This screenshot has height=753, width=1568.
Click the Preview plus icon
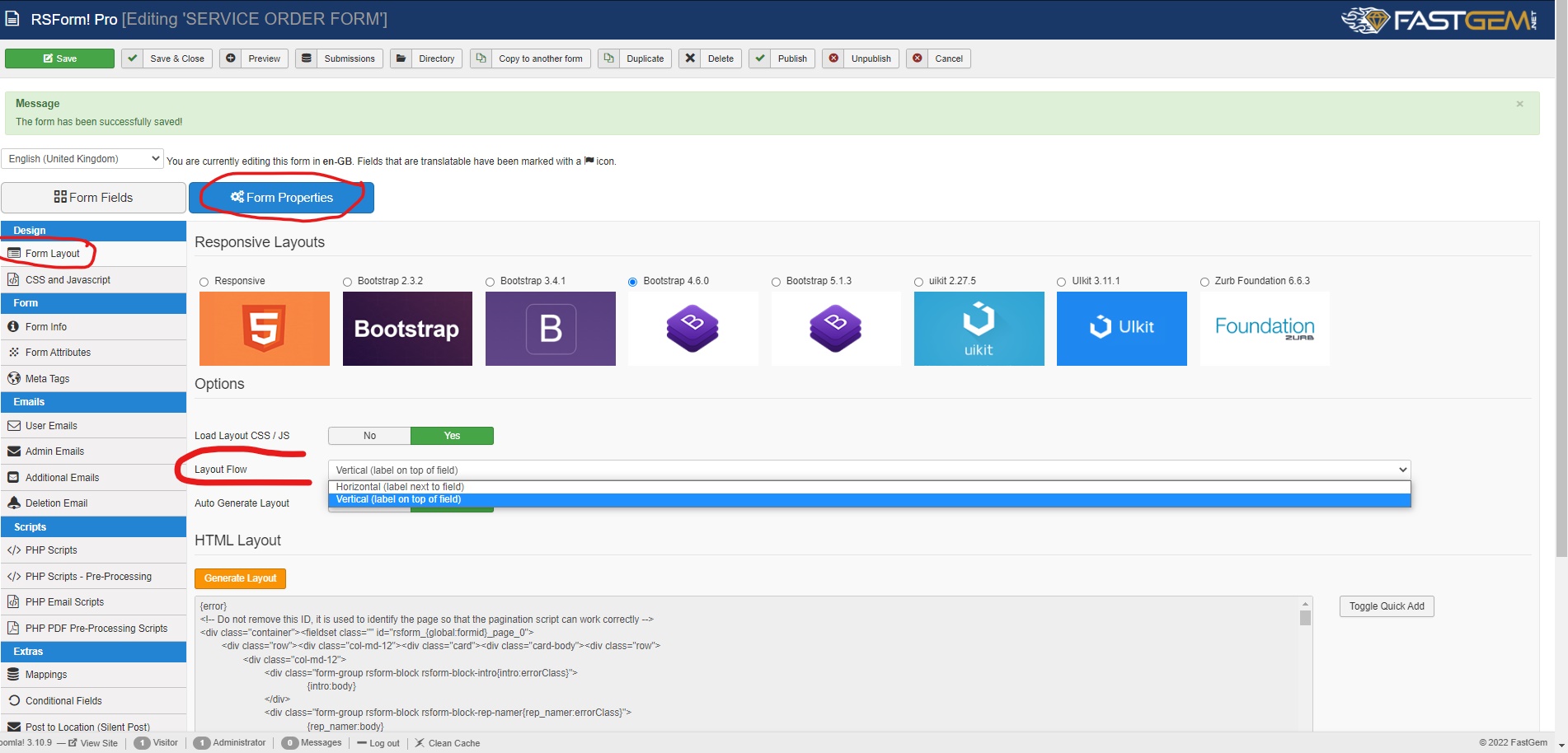230,58
